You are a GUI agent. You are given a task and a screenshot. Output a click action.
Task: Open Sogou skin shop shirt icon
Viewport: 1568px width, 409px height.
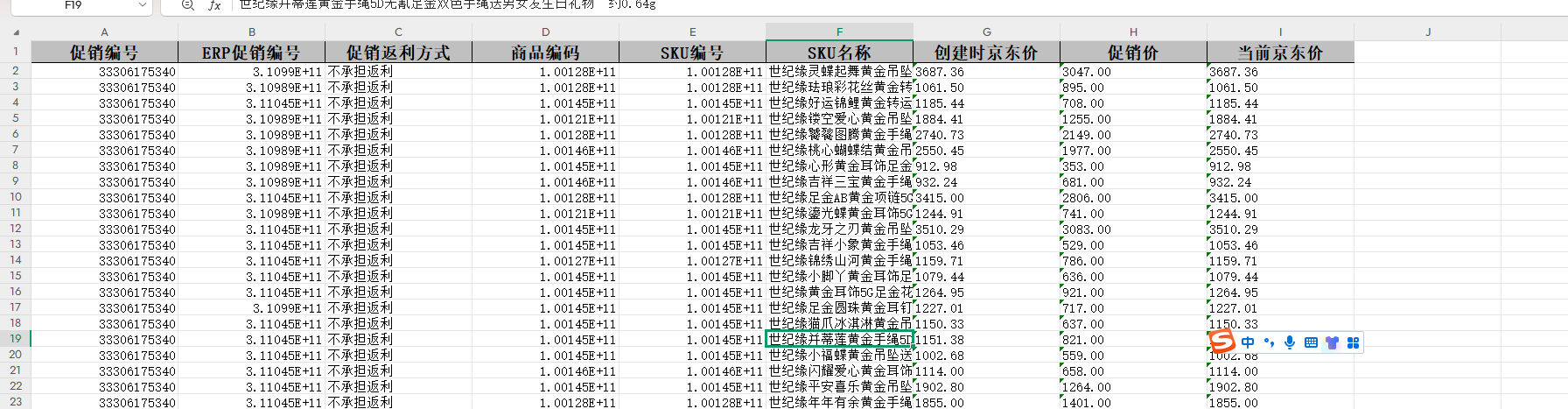1332,342
